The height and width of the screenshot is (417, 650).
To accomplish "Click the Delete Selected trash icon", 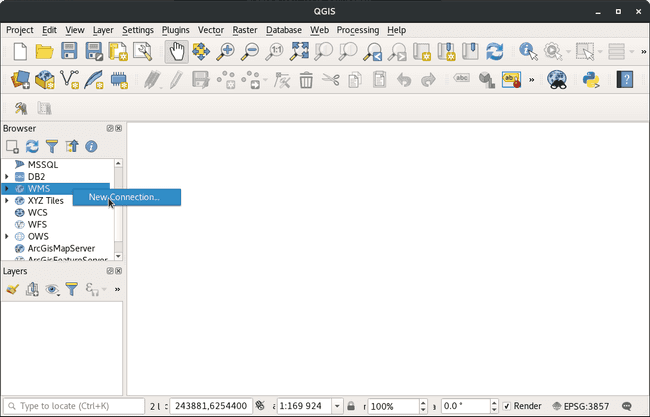I will tap(306, 80).
